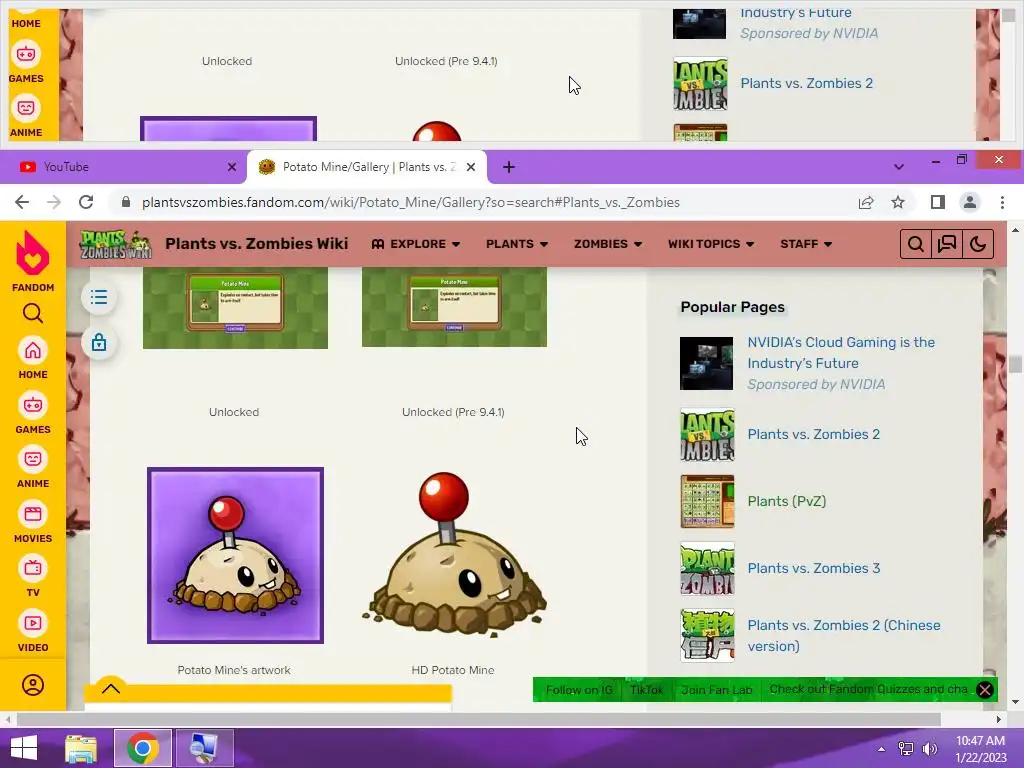
Task: Open the Chrome profile avatar
Action: [x=970, y=202]
